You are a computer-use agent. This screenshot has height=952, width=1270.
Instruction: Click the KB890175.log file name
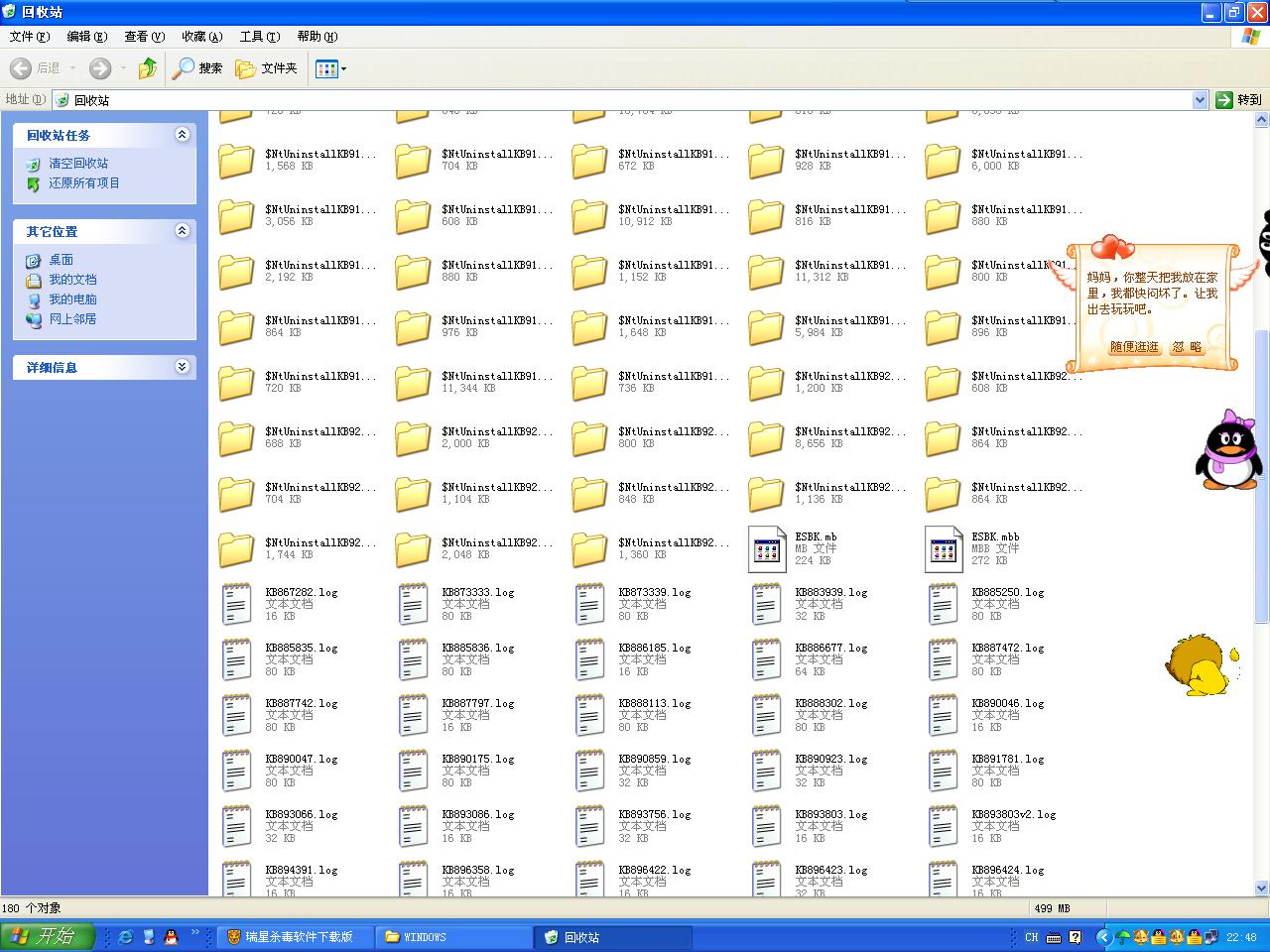478,760
